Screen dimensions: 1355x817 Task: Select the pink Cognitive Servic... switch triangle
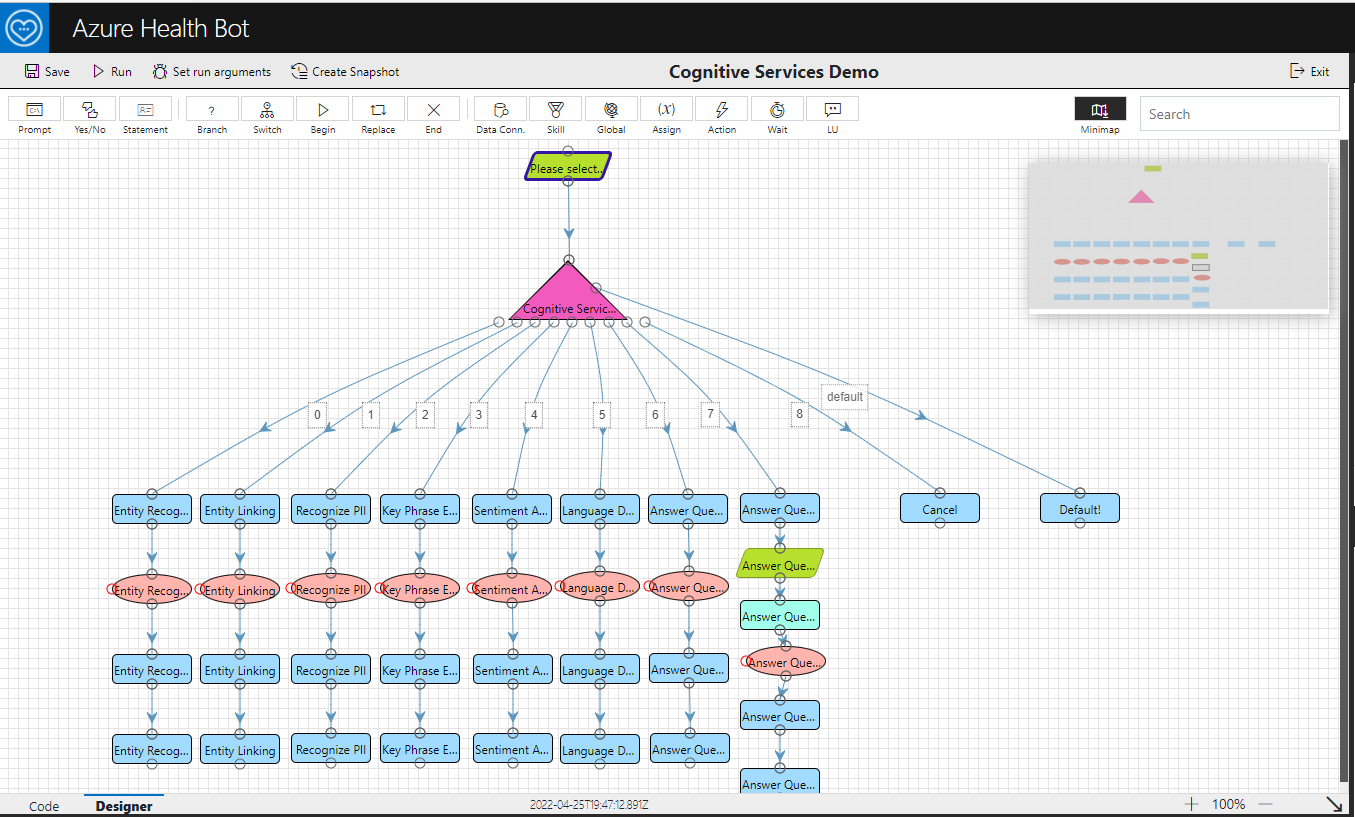point(568,298)
